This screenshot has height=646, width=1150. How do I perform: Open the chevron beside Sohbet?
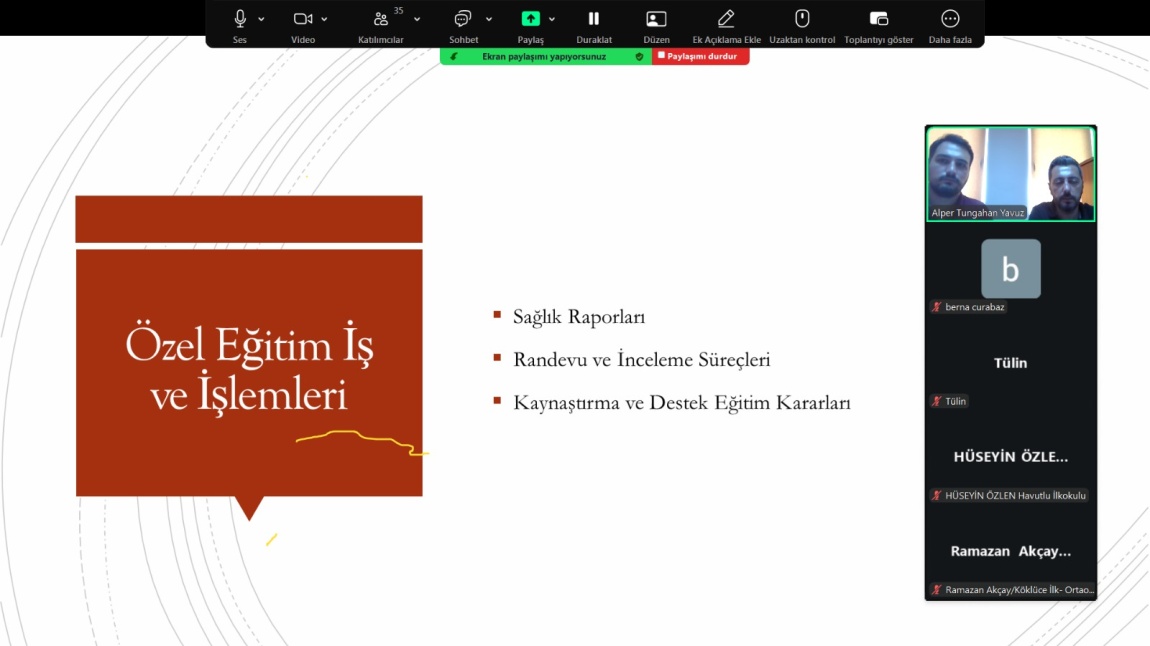(x=489, y=19)
